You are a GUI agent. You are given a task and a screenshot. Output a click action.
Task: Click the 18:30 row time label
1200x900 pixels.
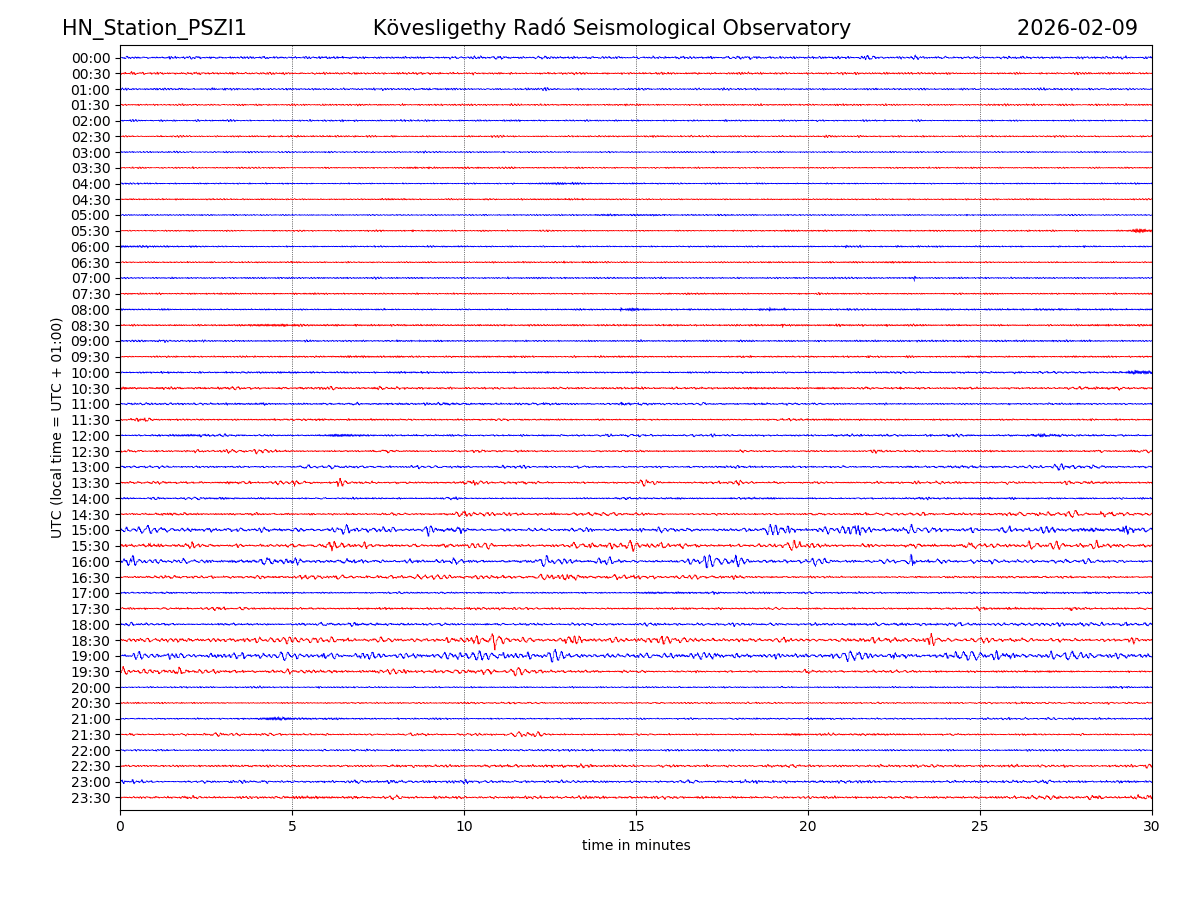coord(91,641)
